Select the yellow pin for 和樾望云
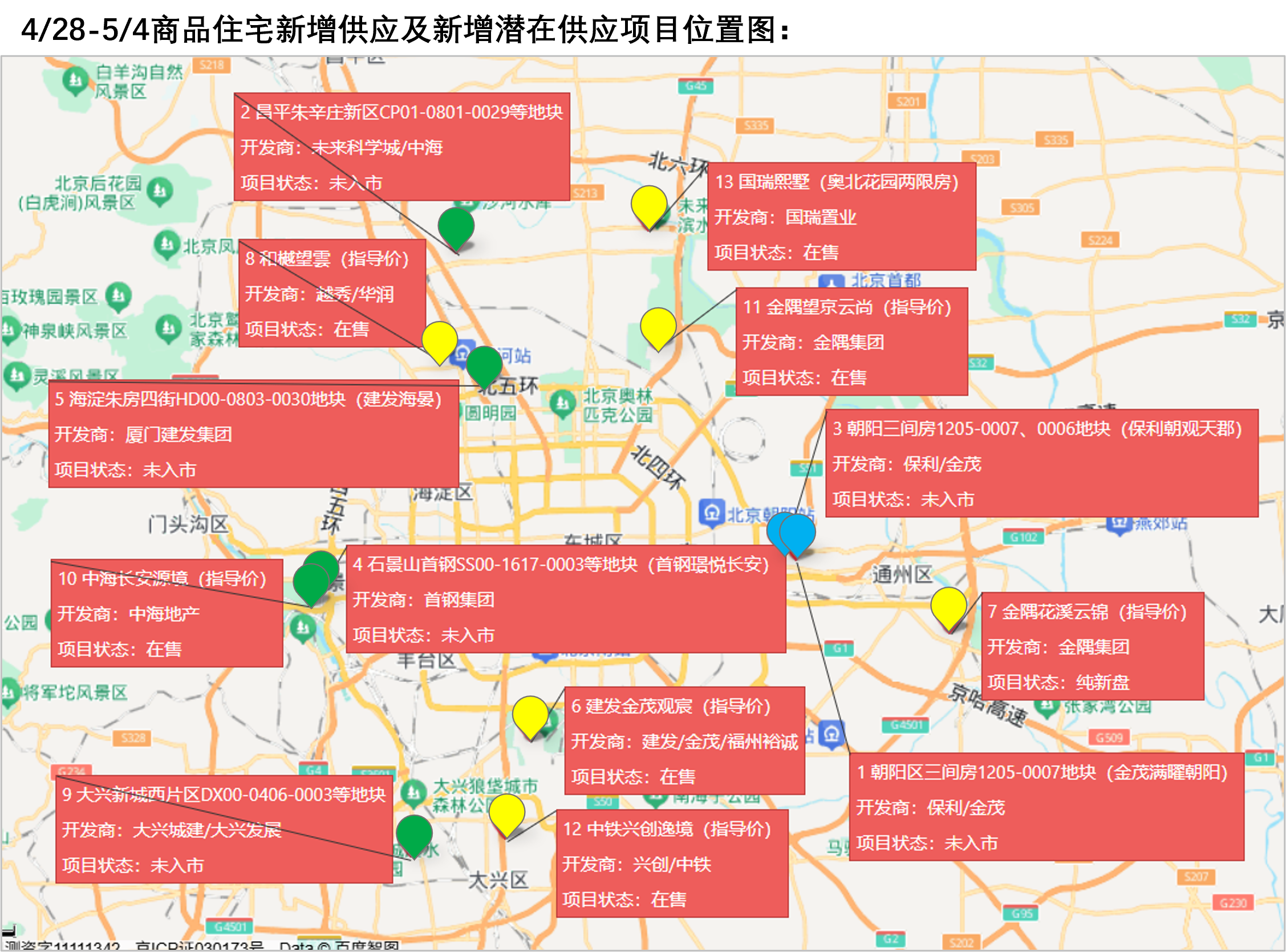 coord(440,342)
